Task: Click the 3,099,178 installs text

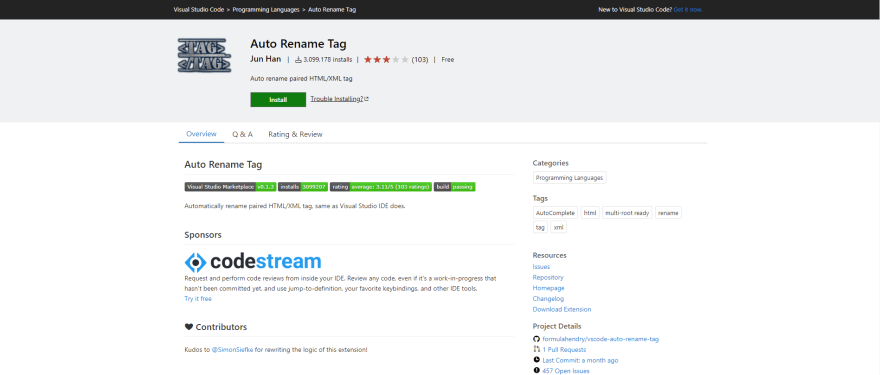Action: pos(328,60)
